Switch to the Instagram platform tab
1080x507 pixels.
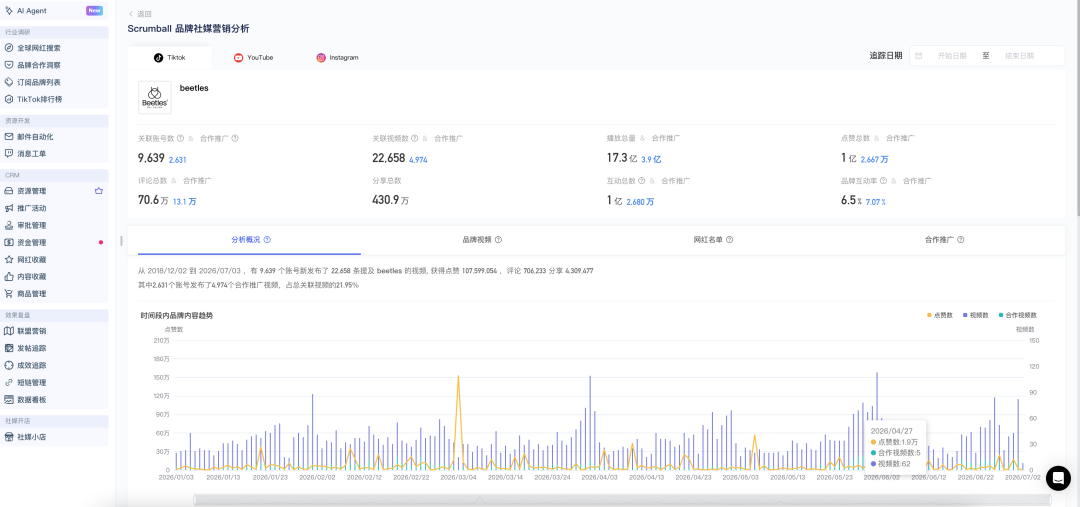[x=338, y=58]
